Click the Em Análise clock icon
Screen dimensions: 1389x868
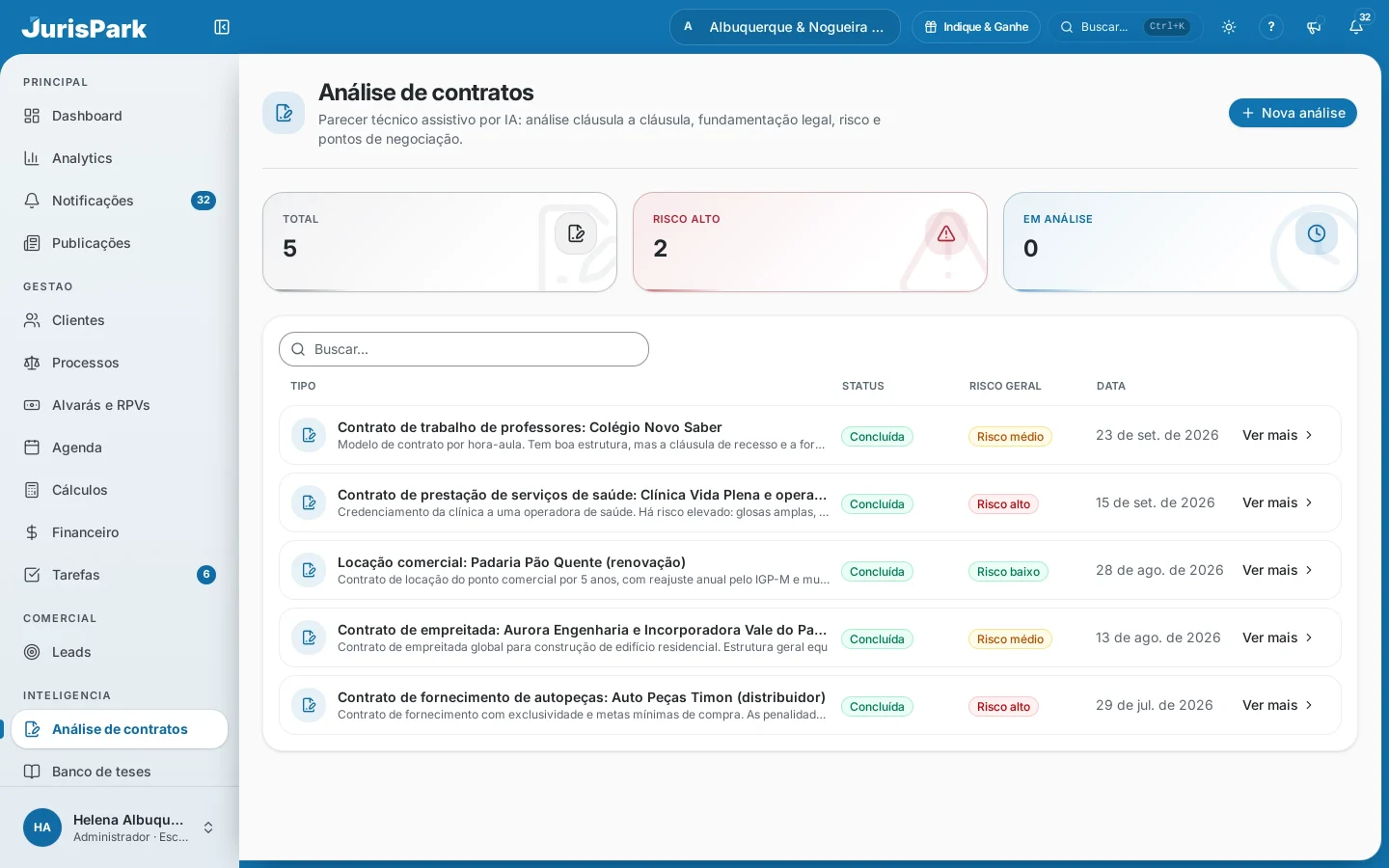pyautogui.click(x=1317, y=233)
